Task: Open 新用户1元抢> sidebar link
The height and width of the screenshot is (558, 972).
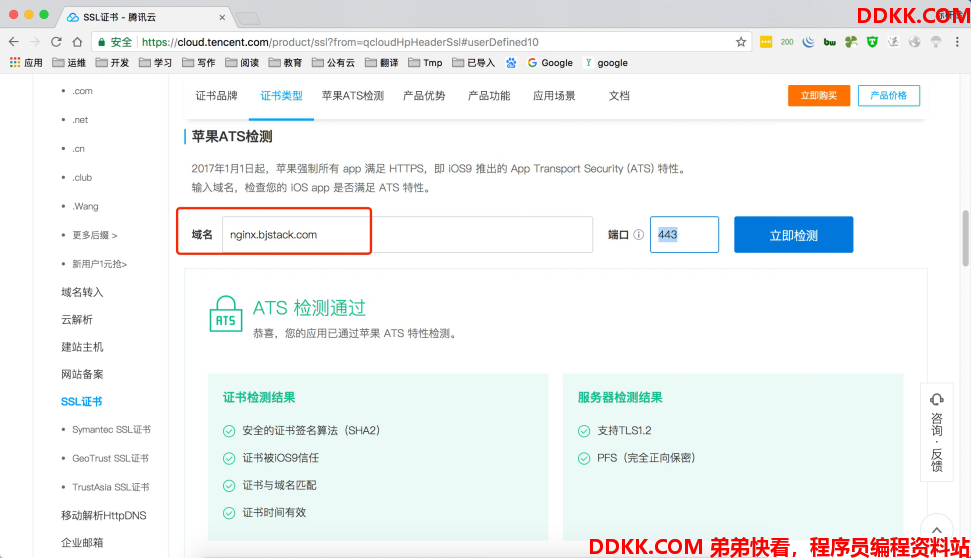Action: click(99, 264)
